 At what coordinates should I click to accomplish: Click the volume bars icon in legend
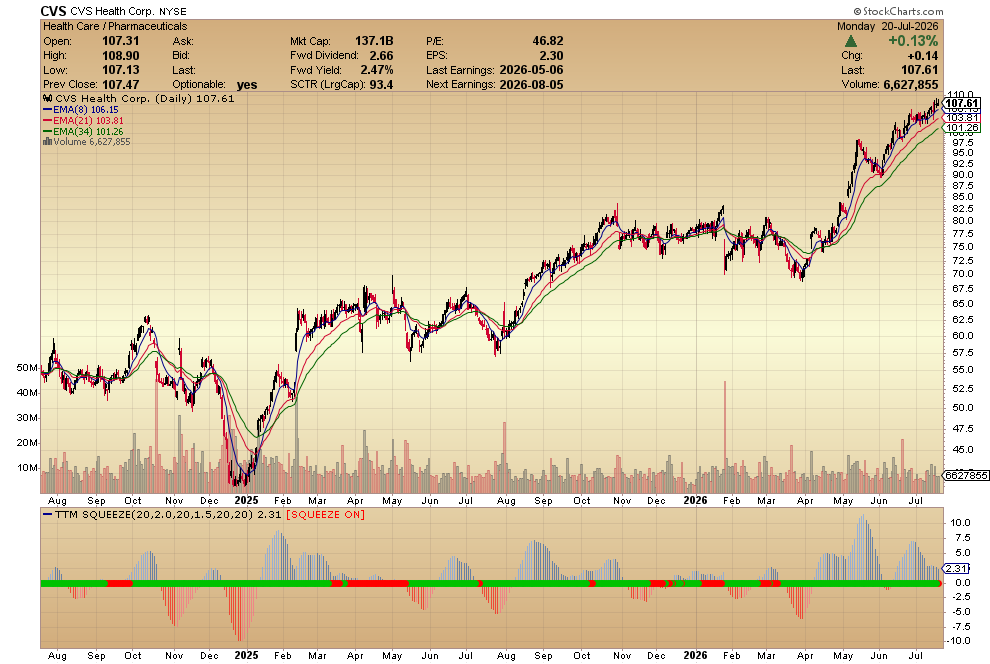point(47,141)
